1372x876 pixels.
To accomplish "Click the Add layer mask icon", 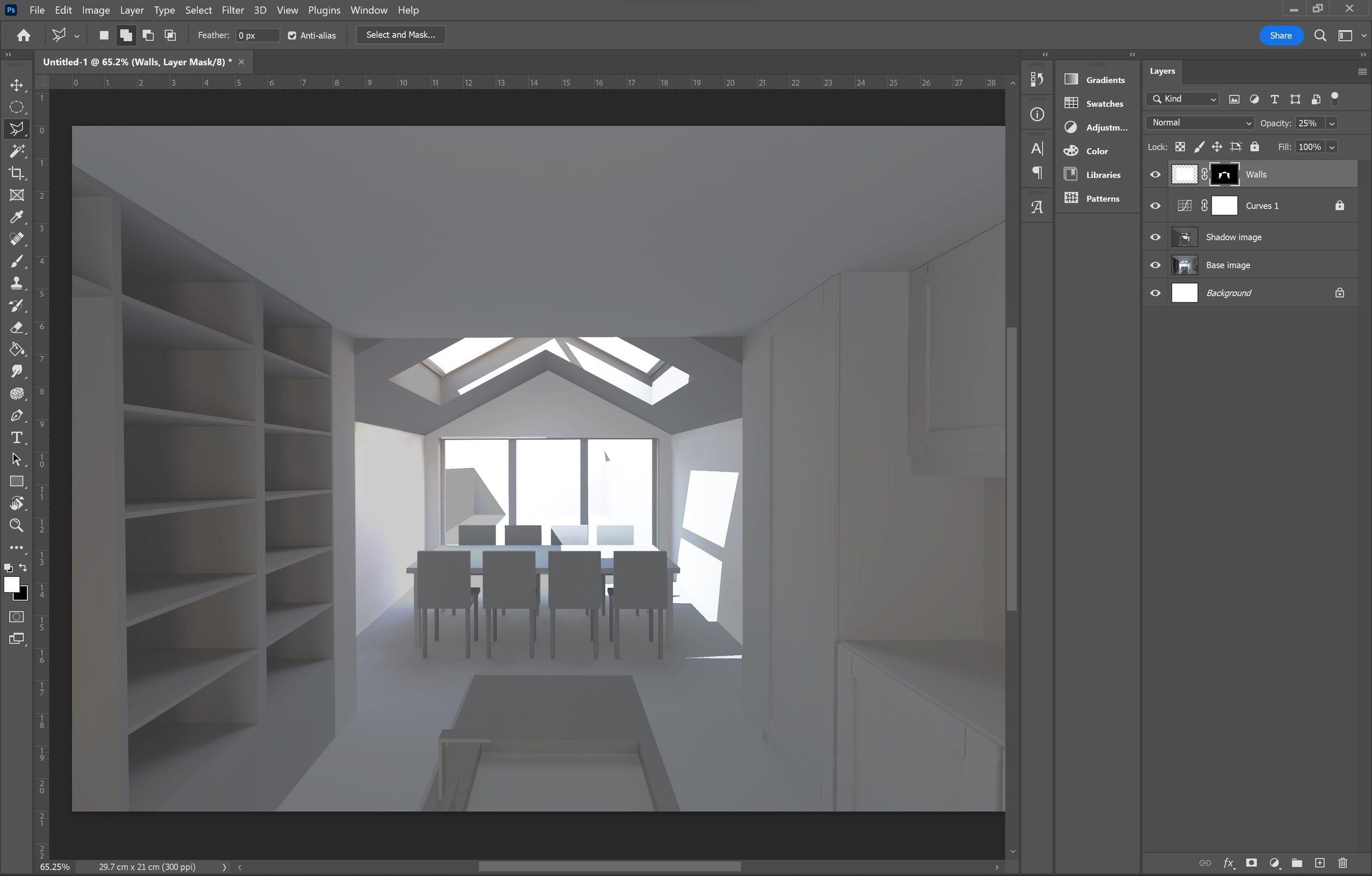I will 1251,862.
